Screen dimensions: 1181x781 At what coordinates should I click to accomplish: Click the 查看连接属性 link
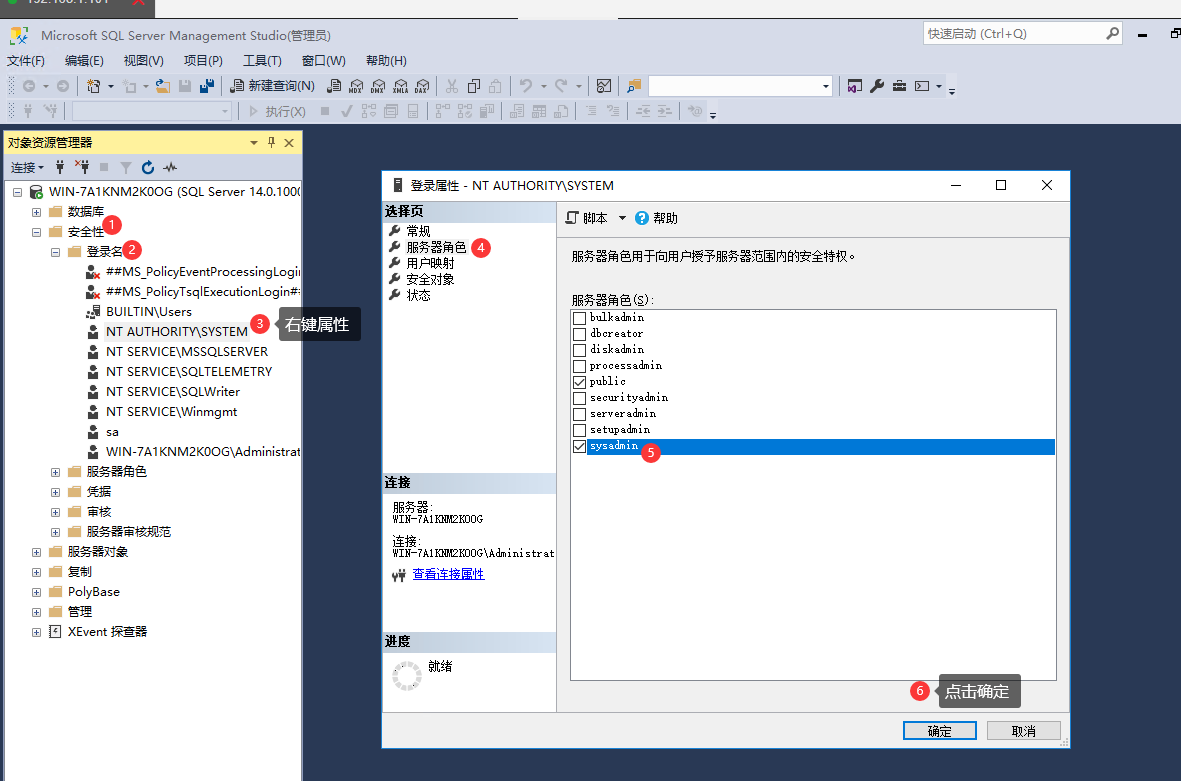coord(448,574)
